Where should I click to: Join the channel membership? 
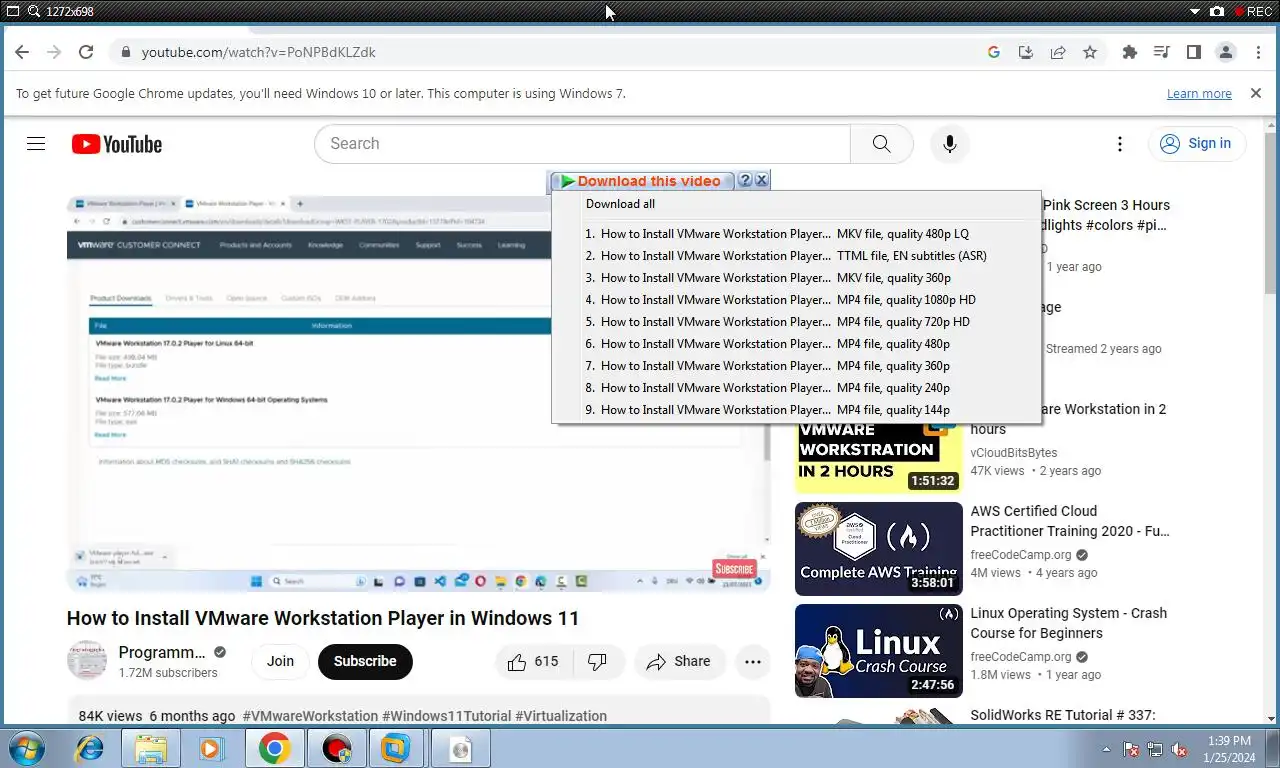coord(280,661)
